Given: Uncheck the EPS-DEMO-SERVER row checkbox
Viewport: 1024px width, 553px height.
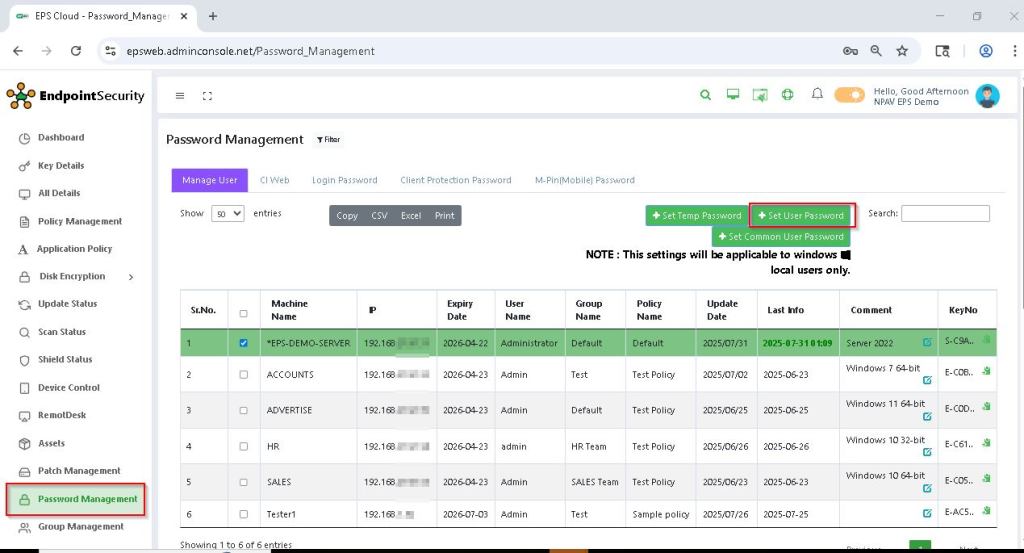Looking at the screenshot, I should point(244,343).
